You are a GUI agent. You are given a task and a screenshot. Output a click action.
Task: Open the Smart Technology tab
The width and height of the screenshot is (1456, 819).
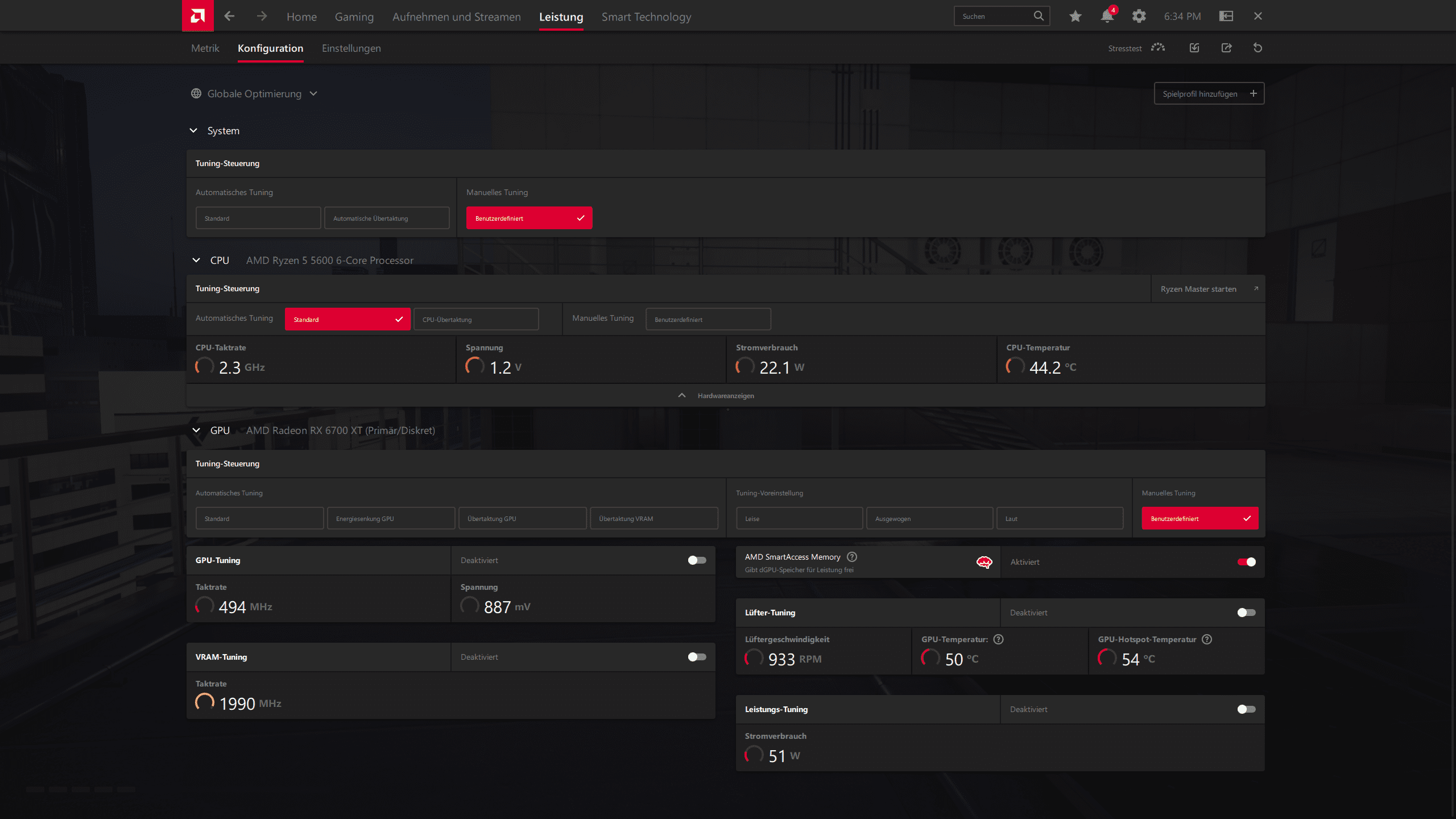(646, 17)
